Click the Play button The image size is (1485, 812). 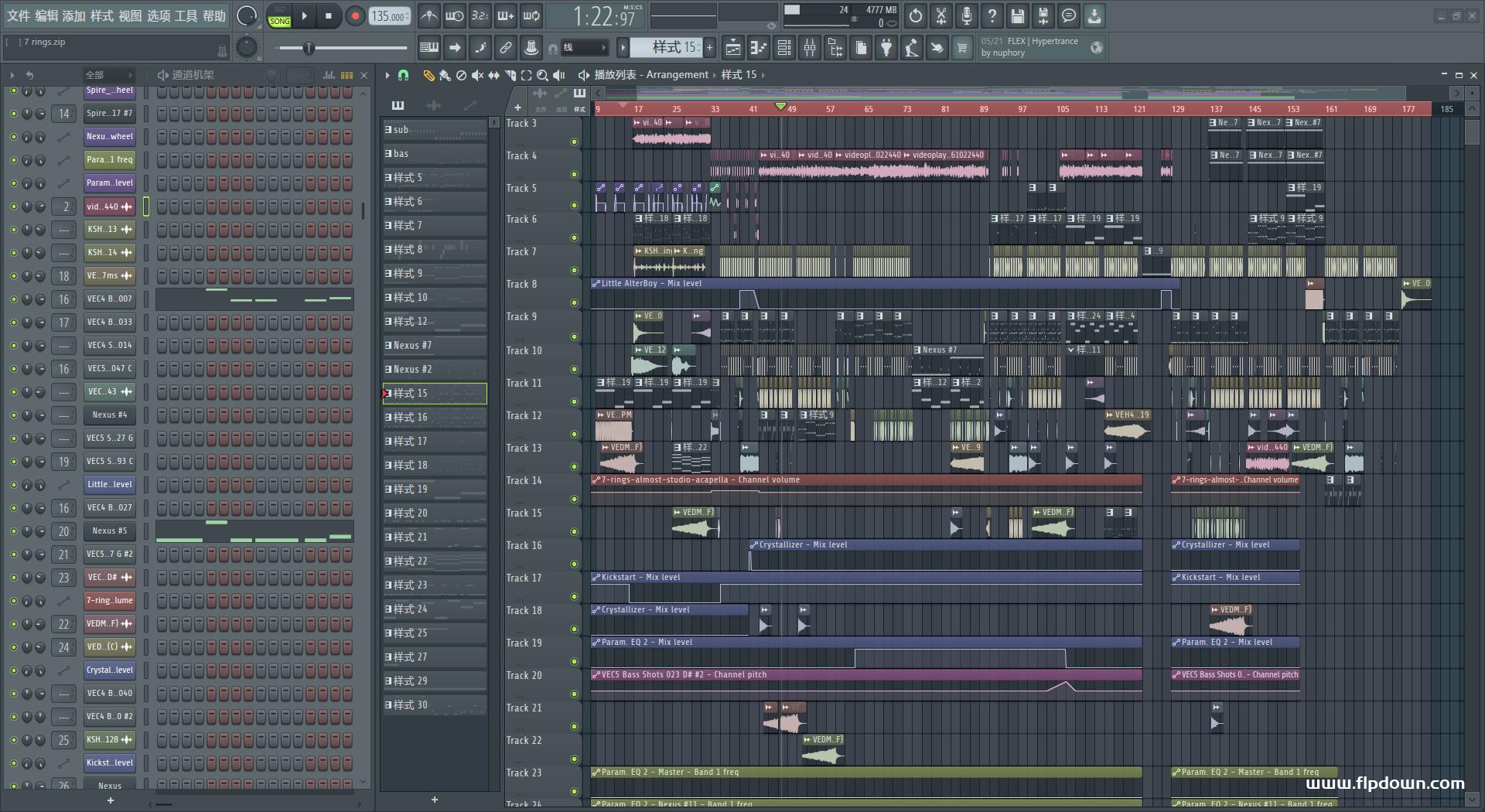tap(304, 15)
